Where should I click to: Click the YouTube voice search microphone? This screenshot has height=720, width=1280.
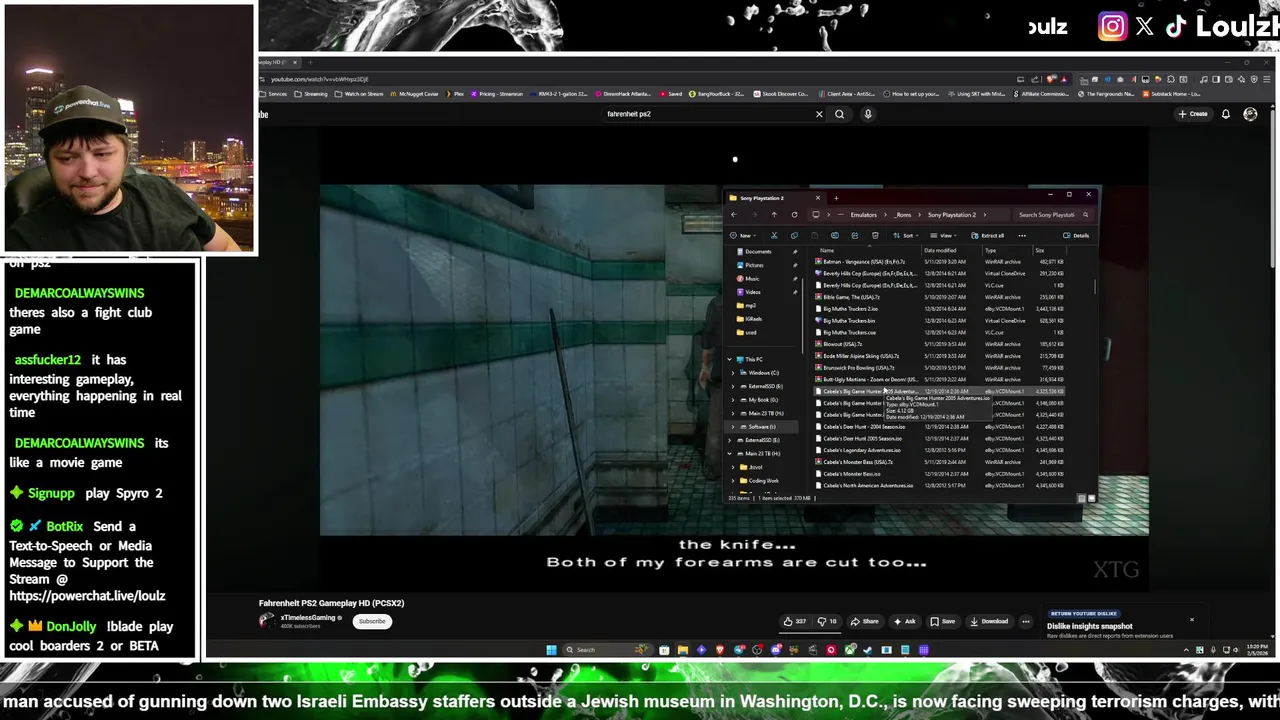[x=868, y=114]
